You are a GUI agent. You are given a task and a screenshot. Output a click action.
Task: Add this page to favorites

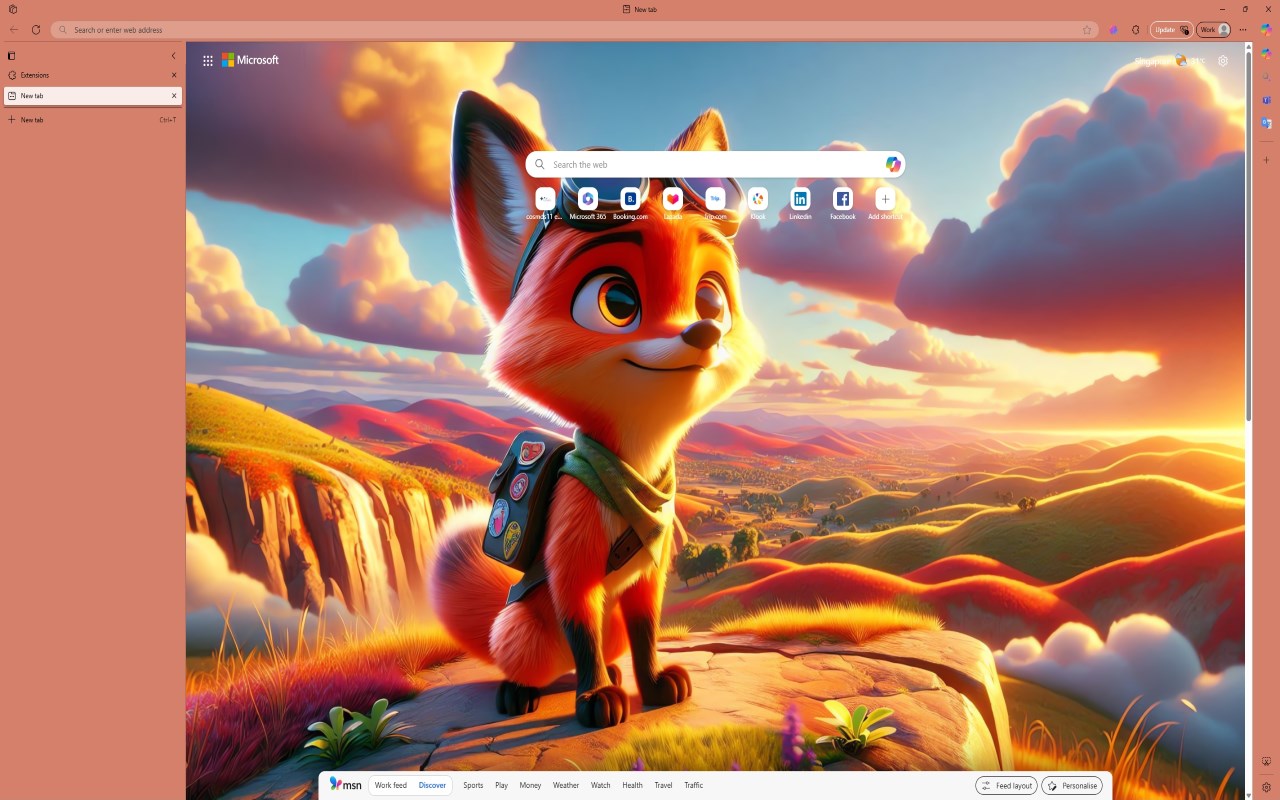[1087, 30]
